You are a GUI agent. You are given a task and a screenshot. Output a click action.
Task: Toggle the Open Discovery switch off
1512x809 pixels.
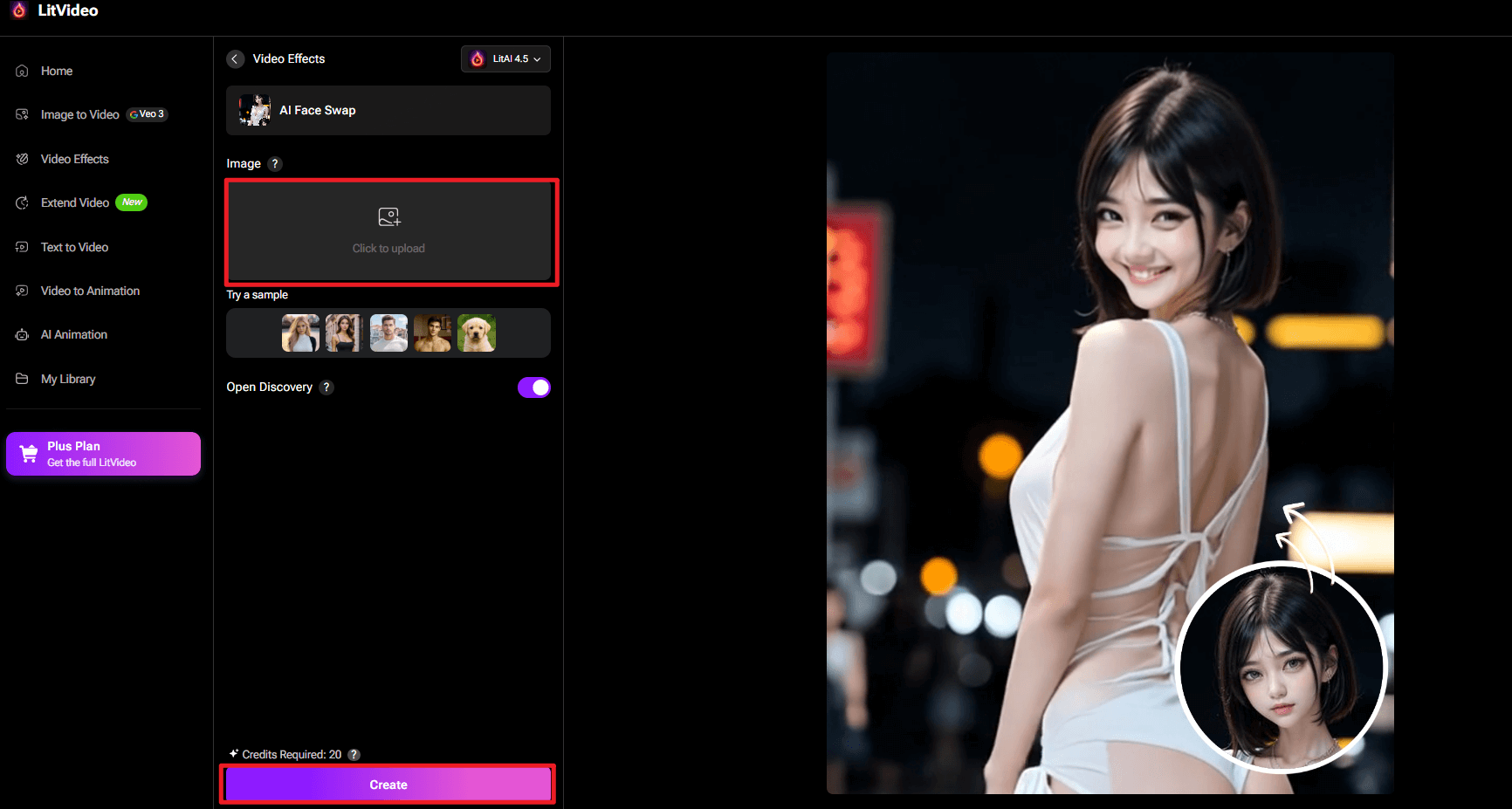[x=533, y=387]
